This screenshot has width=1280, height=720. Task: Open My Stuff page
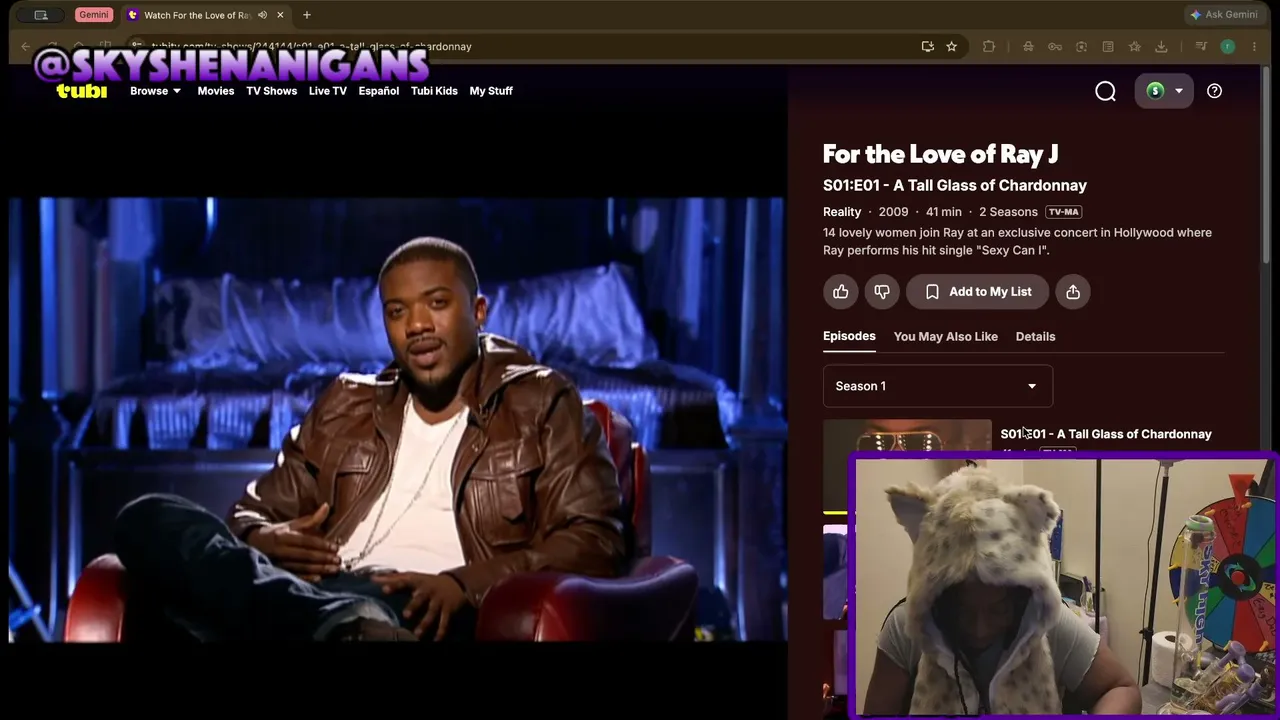click(x=491, y=91)
